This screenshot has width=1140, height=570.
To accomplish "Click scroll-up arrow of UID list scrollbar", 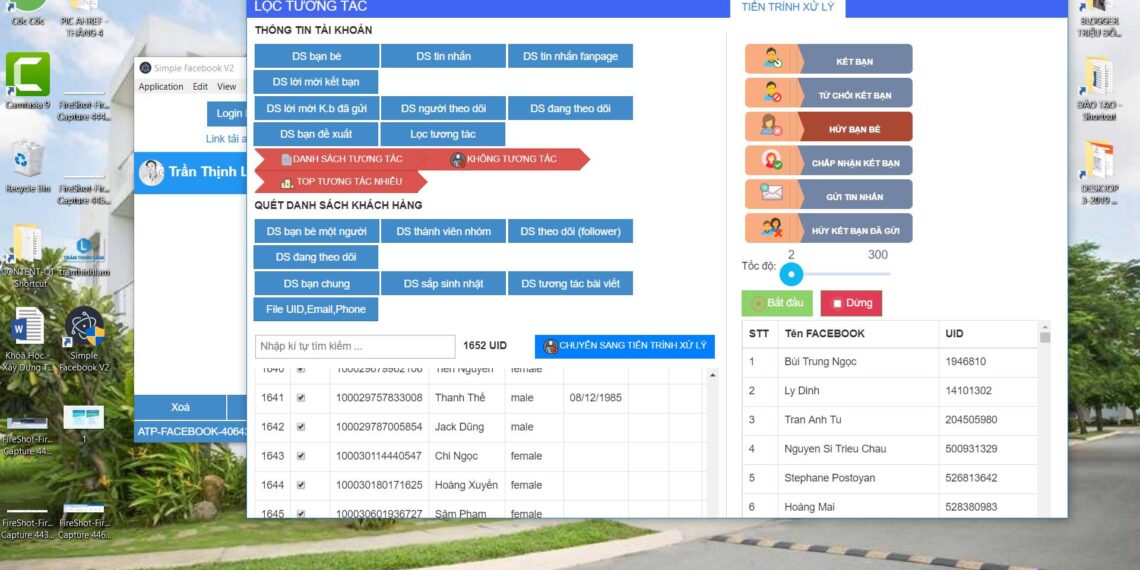I will pyautogui.click(x=712, y=375).
